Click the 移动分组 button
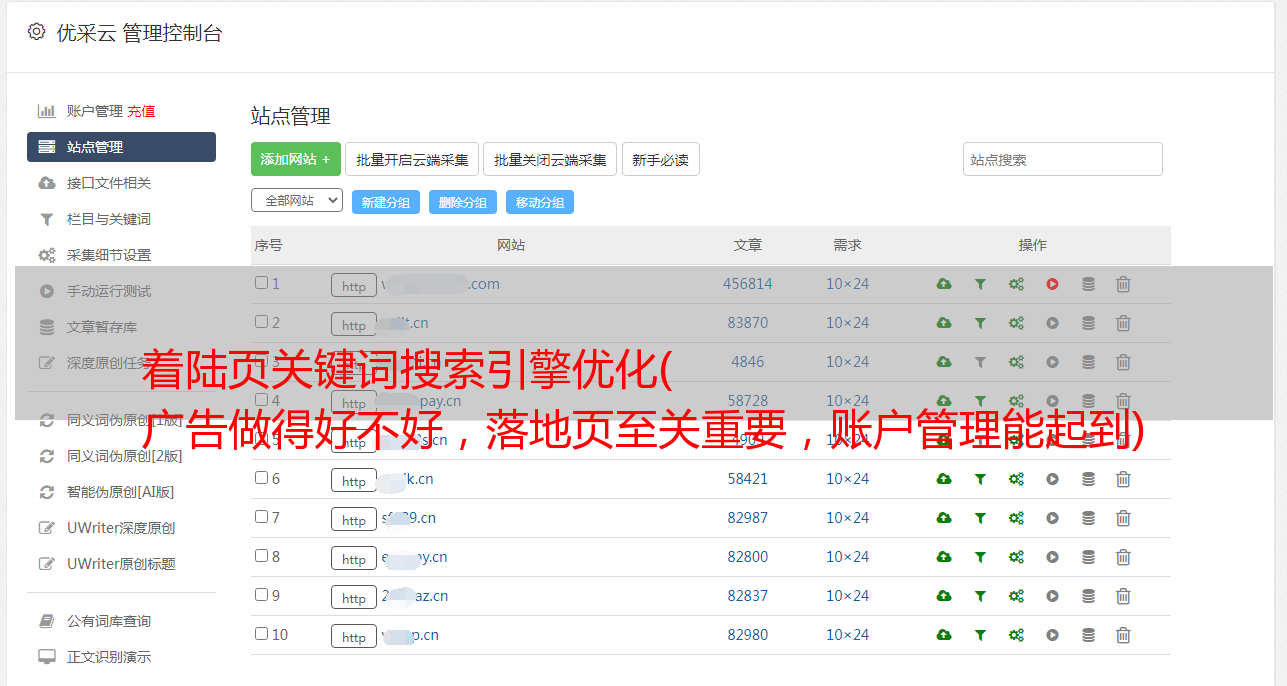Image resolution: width=1287 pixels, height=686 pixels. (540, 202)
